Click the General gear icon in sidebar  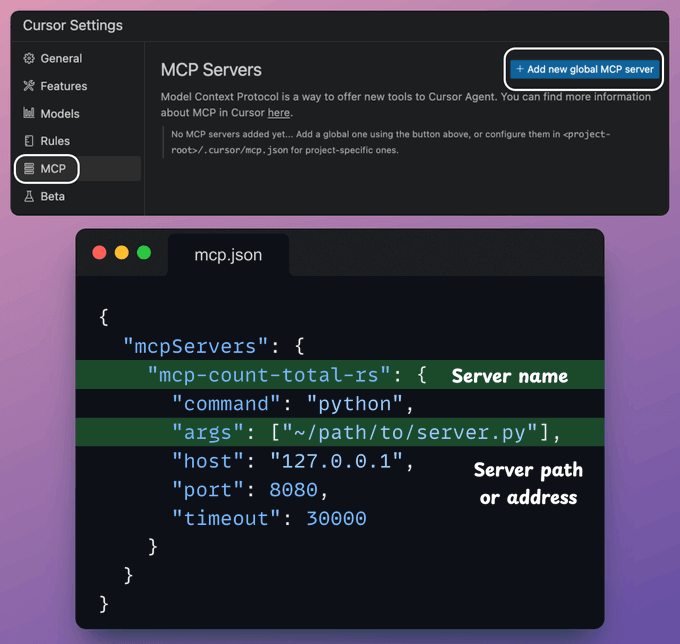29,59
